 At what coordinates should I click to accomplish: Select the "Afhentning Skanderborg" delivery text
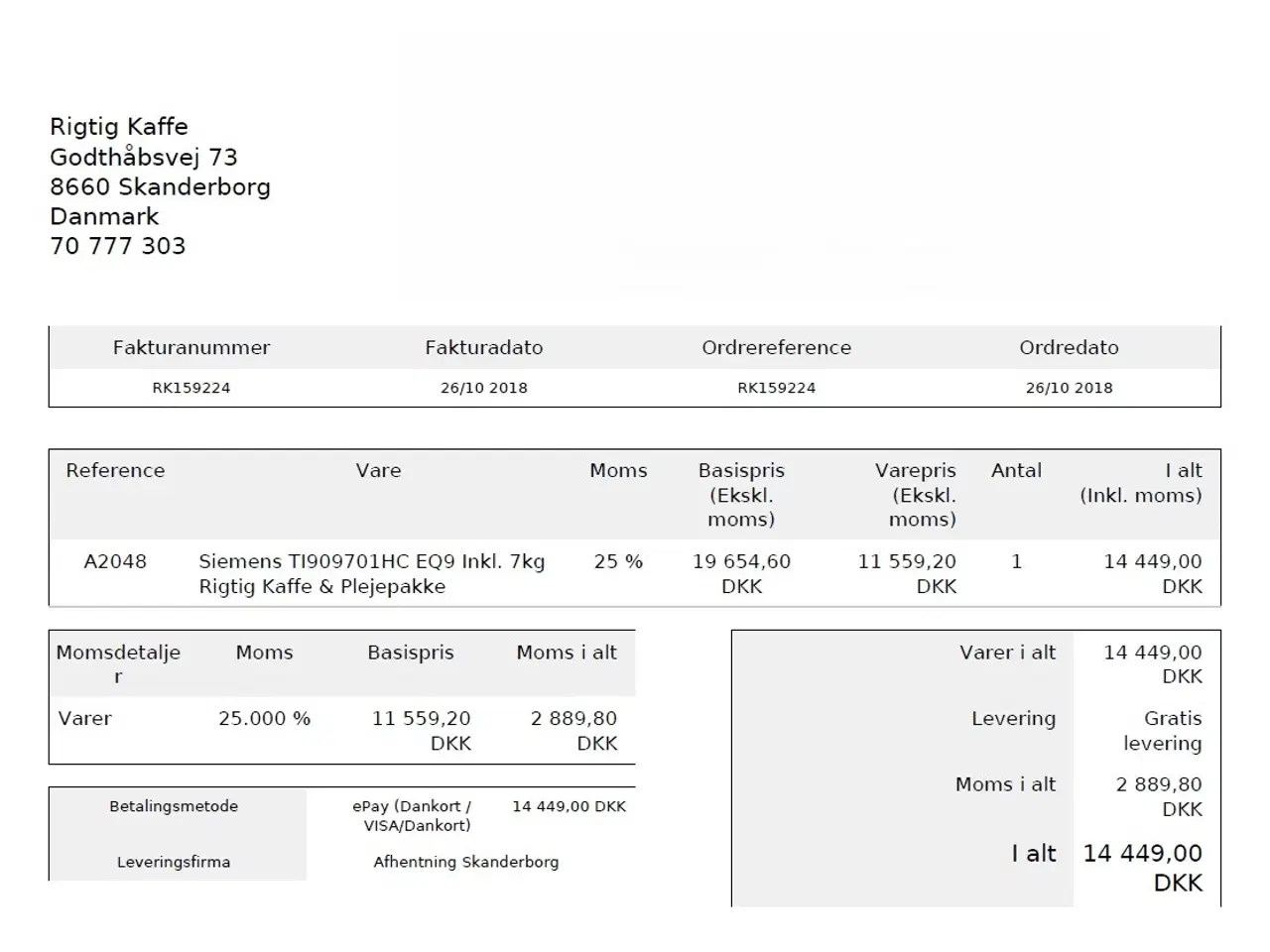[466, 863]
